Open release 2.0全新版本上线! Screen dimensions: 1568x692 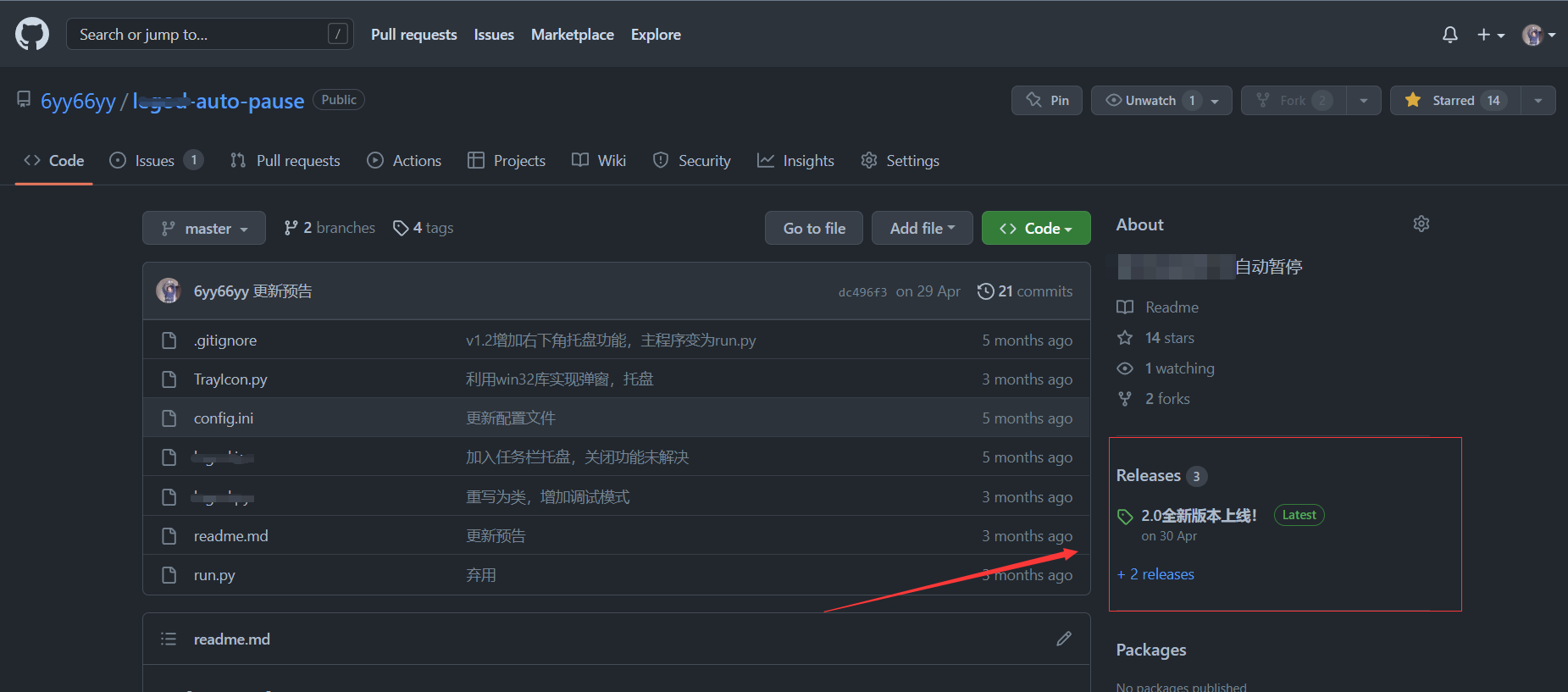tap(1199, 515)
